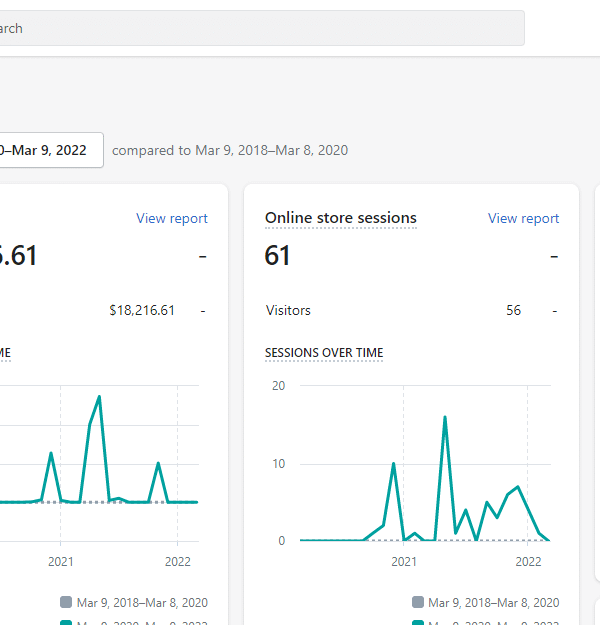The height and width of the screenshot is (625, 600).
Task: Click the tallest peak in sessions chart
Action: 444,417
